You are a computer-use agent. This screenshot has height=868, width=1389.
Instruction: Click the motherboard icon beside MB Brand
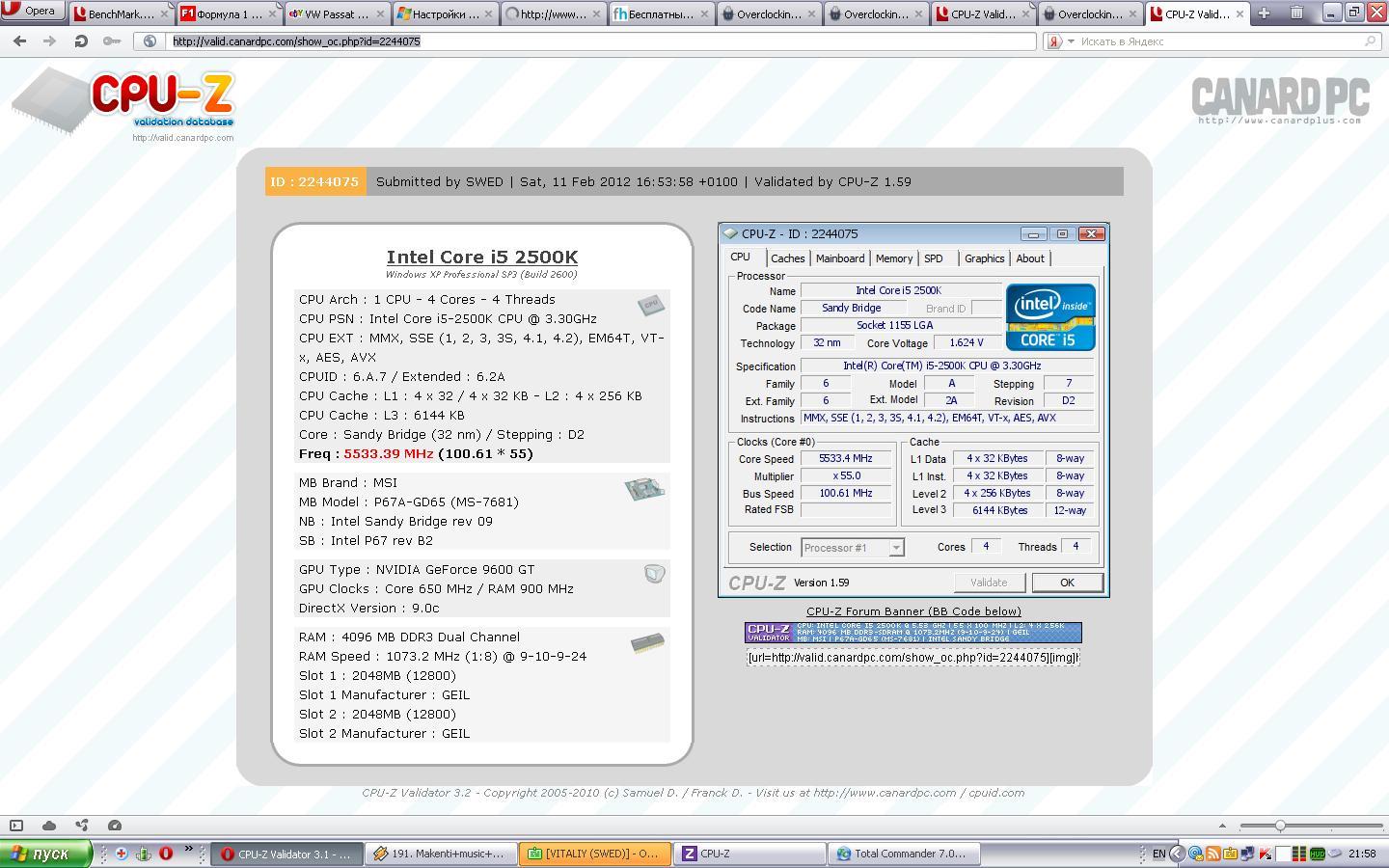click(x=644, y=489)
